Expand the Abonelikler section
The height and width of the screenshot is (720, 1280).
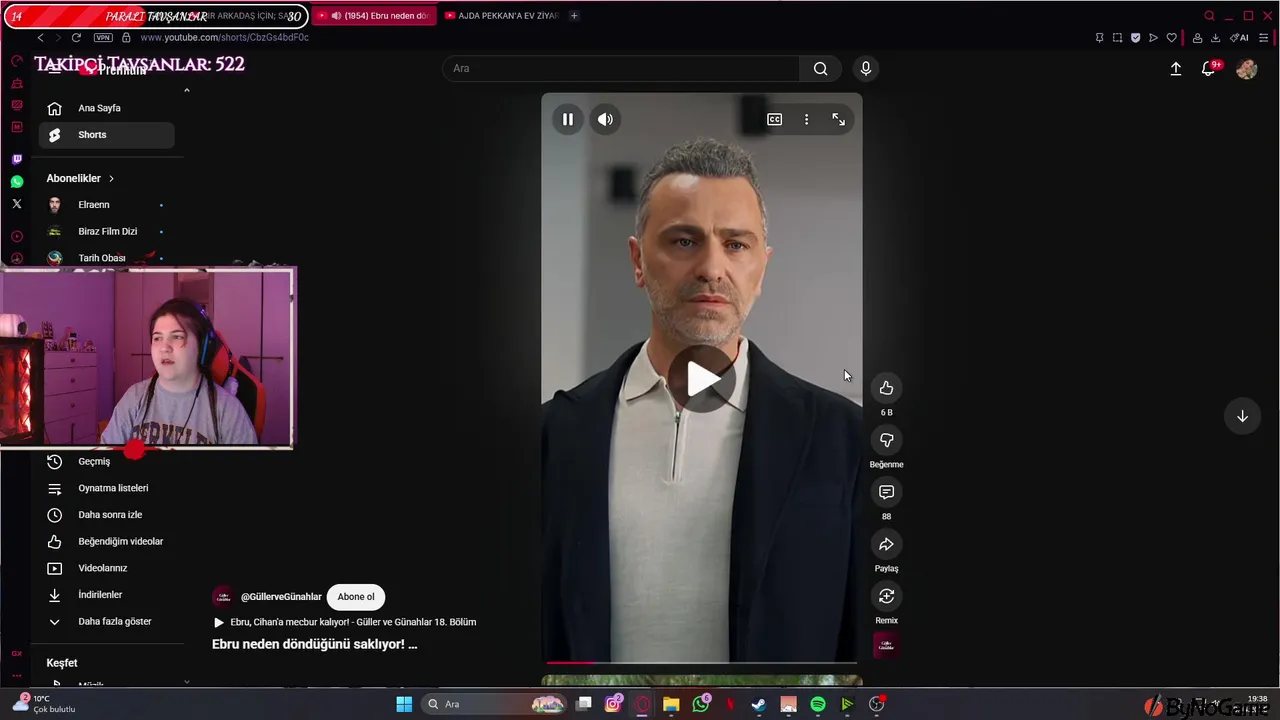tap(80, 178)
